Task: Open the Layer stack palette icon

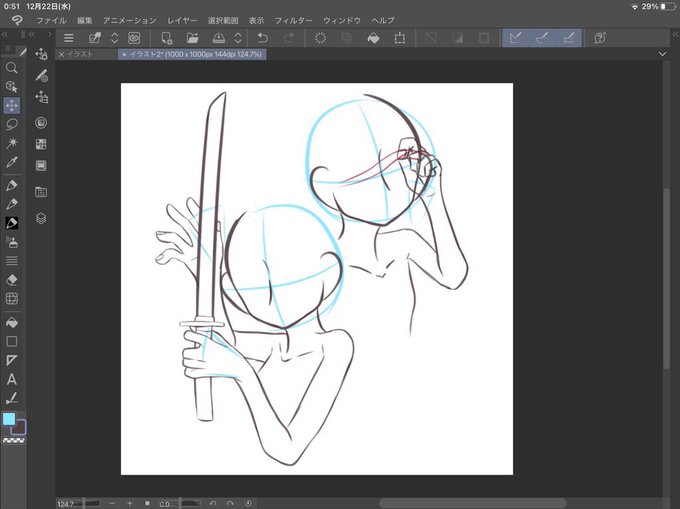Action: [41, 219]
